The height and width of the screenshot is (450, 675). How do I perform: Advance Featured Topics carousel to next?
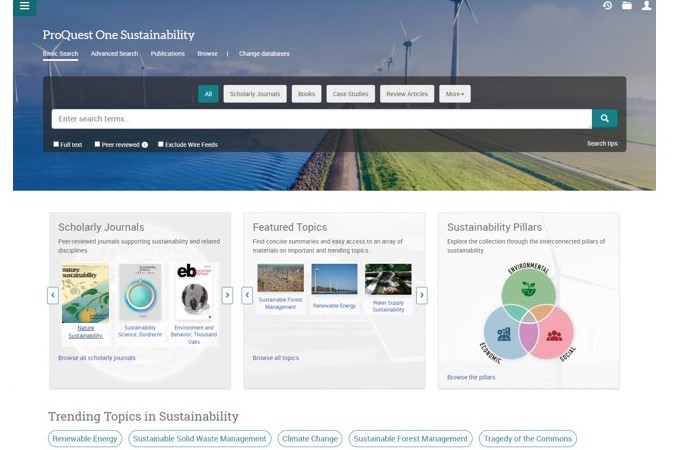point(422,295)
